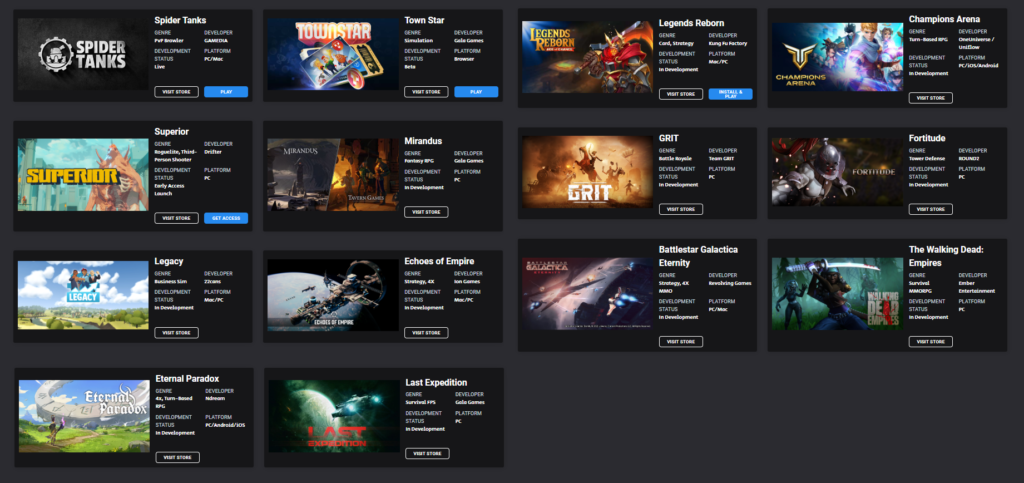This screenshot has width=1024, height=483.
Task: Click the Mirandus title
Action: pos(423,141)
